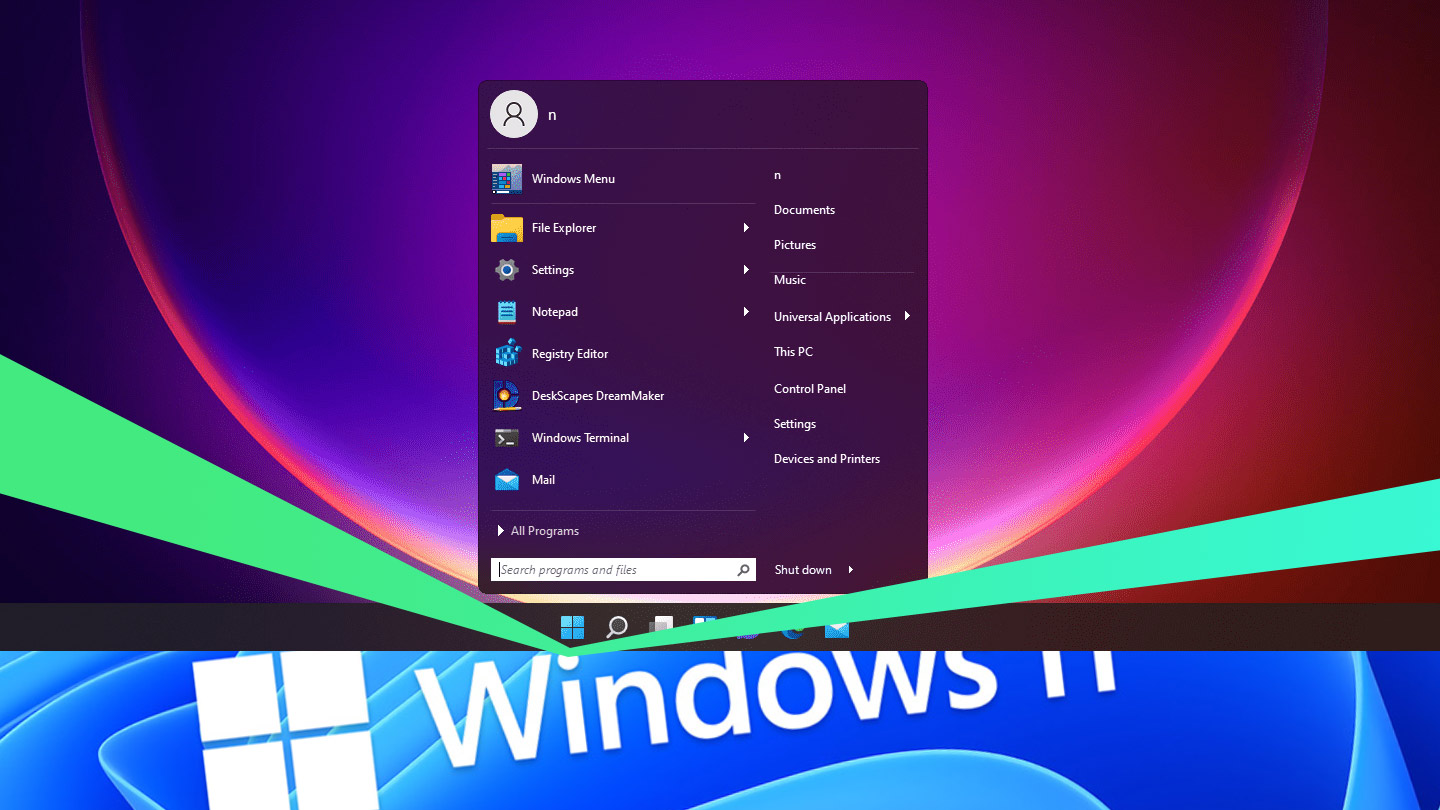The height and width of the screenshot is (810, 1440).
Task: Click the user account avatar picture
Action: click(x=514, y=114)
